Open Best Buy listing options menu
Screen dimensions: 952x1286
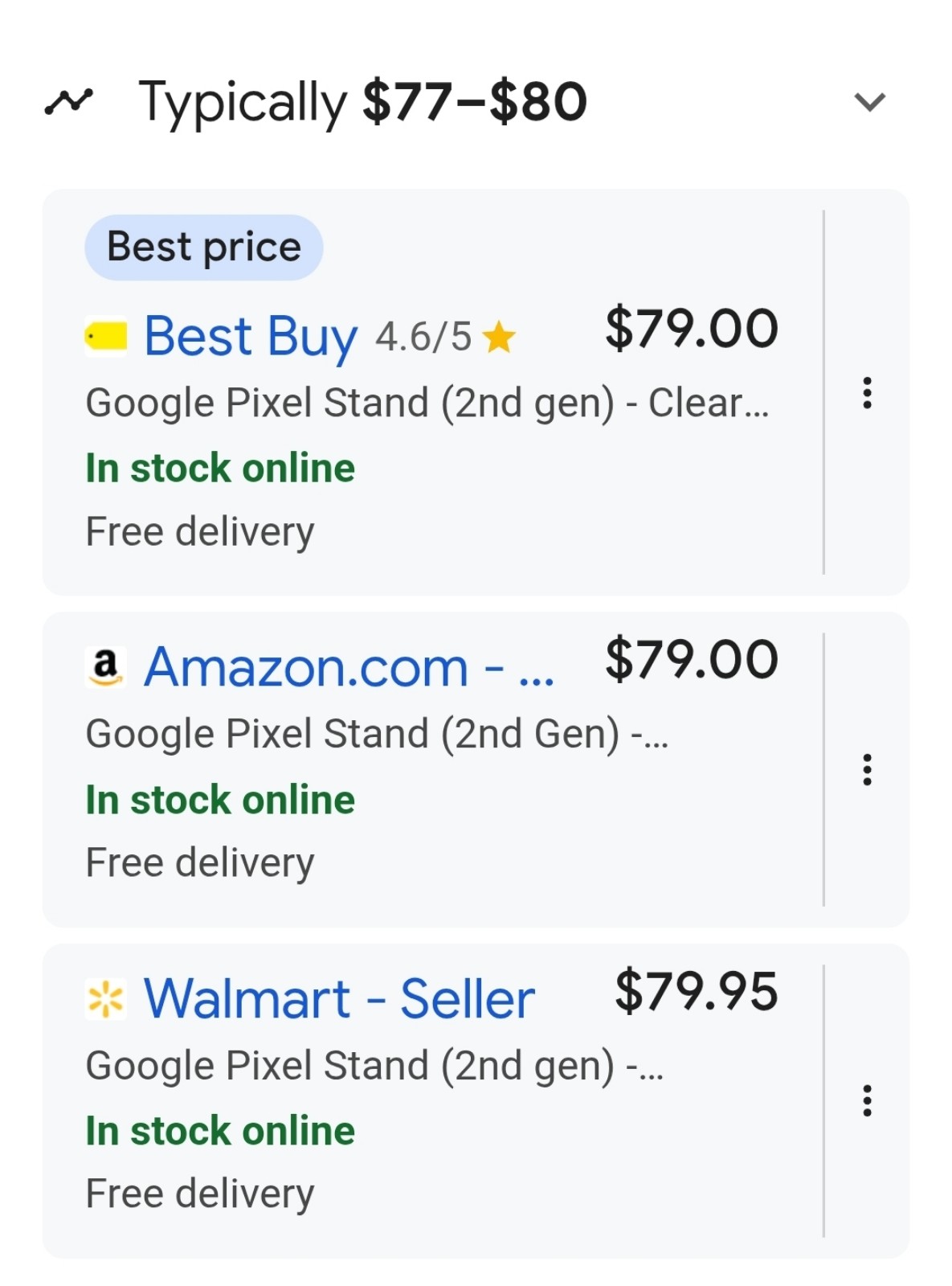867,393
